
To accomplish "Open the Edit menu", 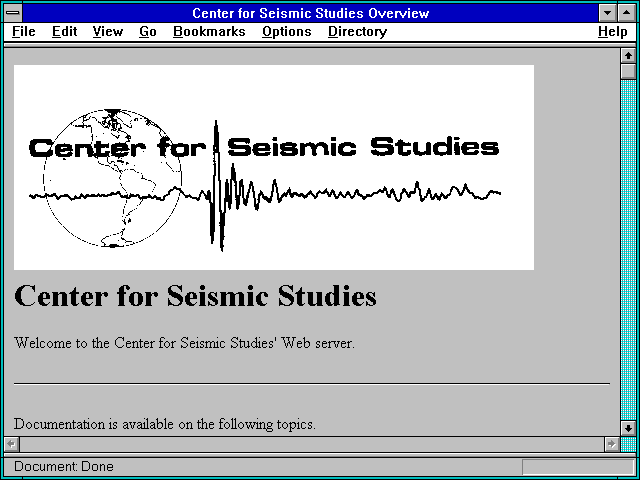I will point(64,31).
